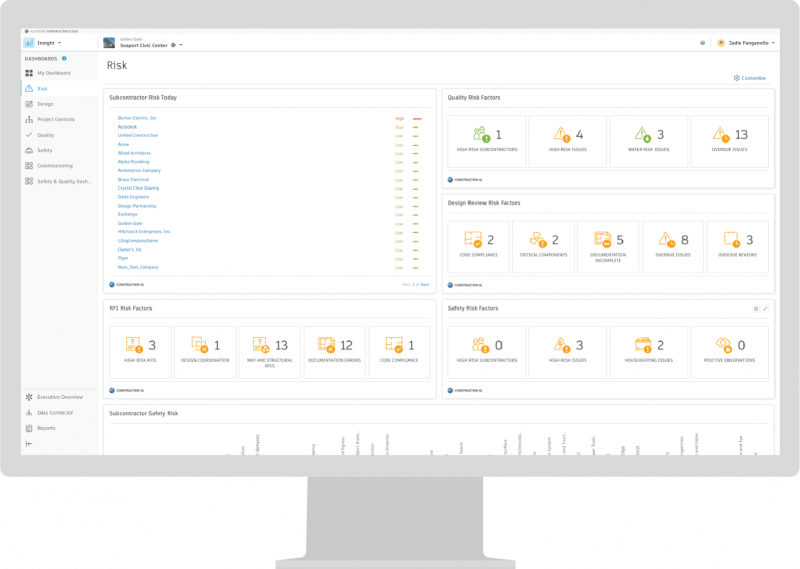The image size is (800, 569).
Task: Switch to the Commissioning dashboard
Action: tap(55, 166)
